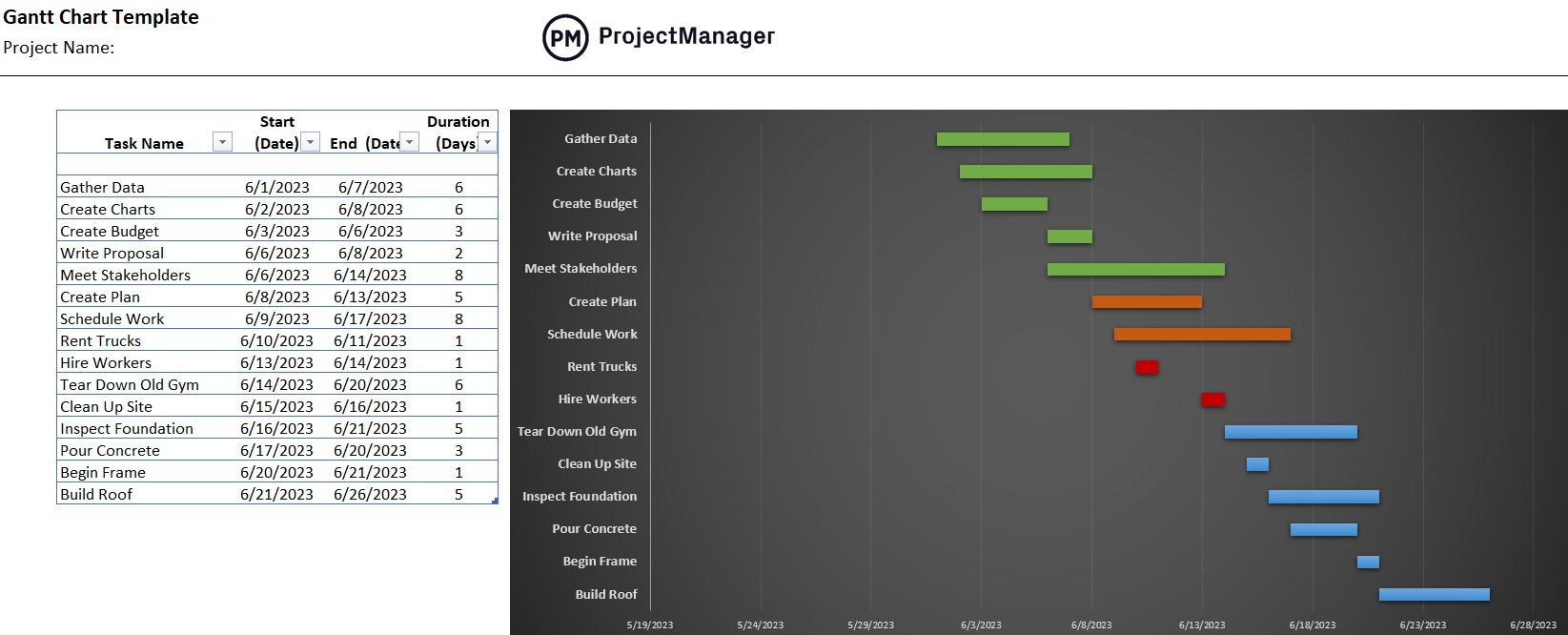Open the End Date column filter dropdown

[408, 141]
